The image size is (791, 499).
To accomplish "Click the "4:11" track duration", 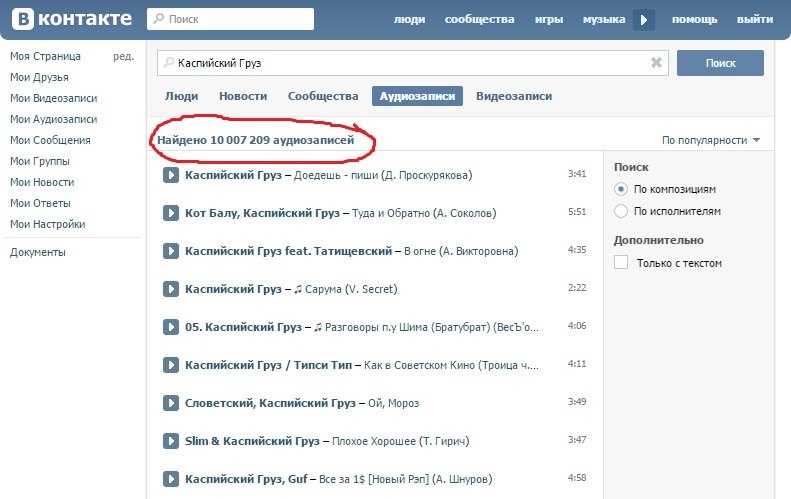I will point(577,364).
